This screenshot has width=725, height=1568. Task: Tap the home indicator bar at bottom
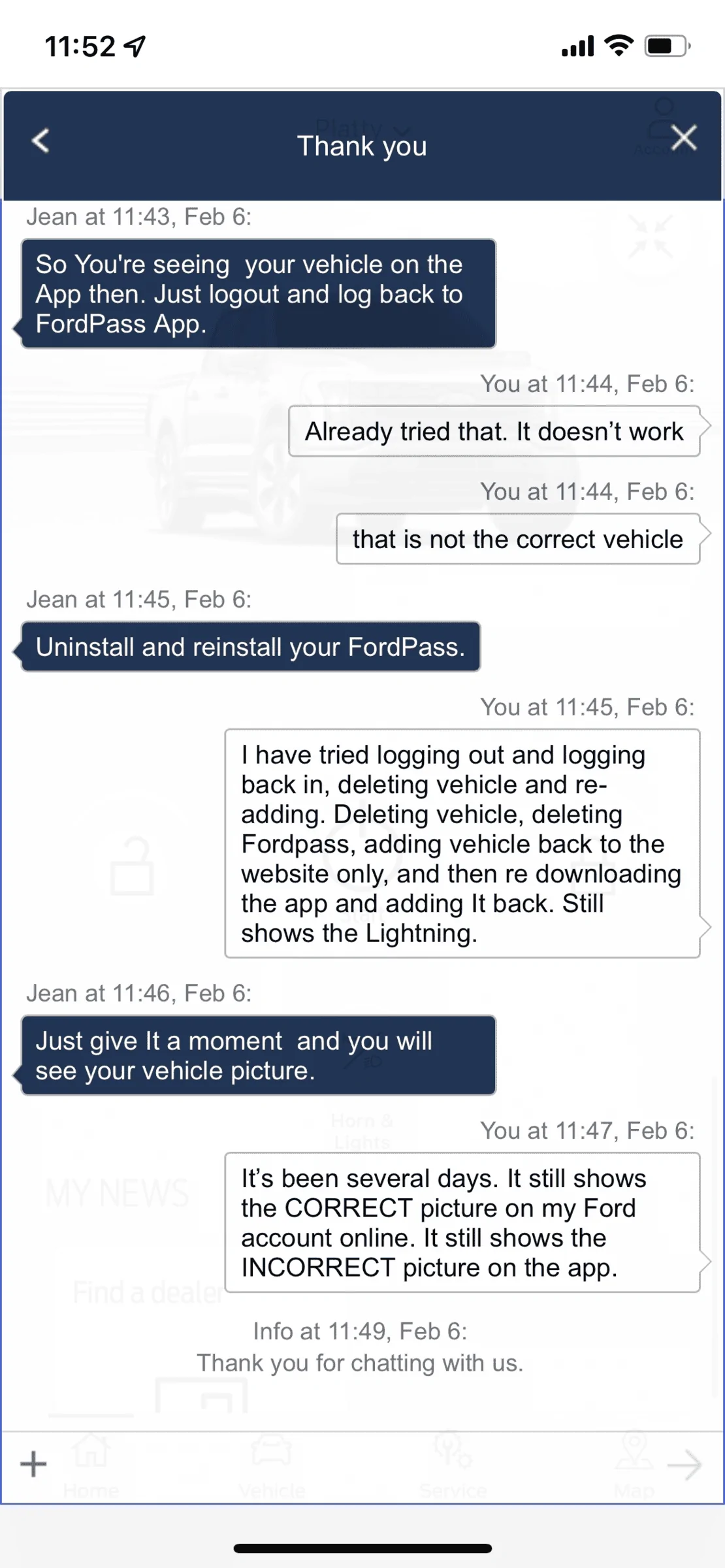click(x=362, y=1548)
